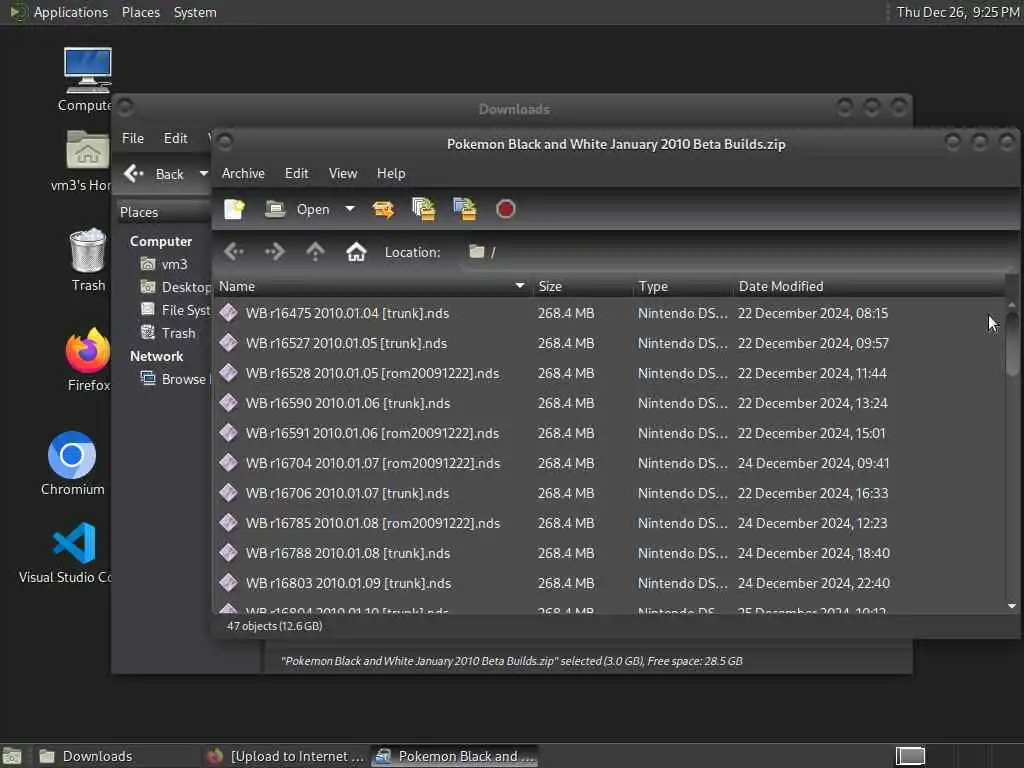The height and width of the screenshot is (768, 1024).
Task: Click the 24 December 2024, 22:40 date cell
Action: click(x=814, y=583)
